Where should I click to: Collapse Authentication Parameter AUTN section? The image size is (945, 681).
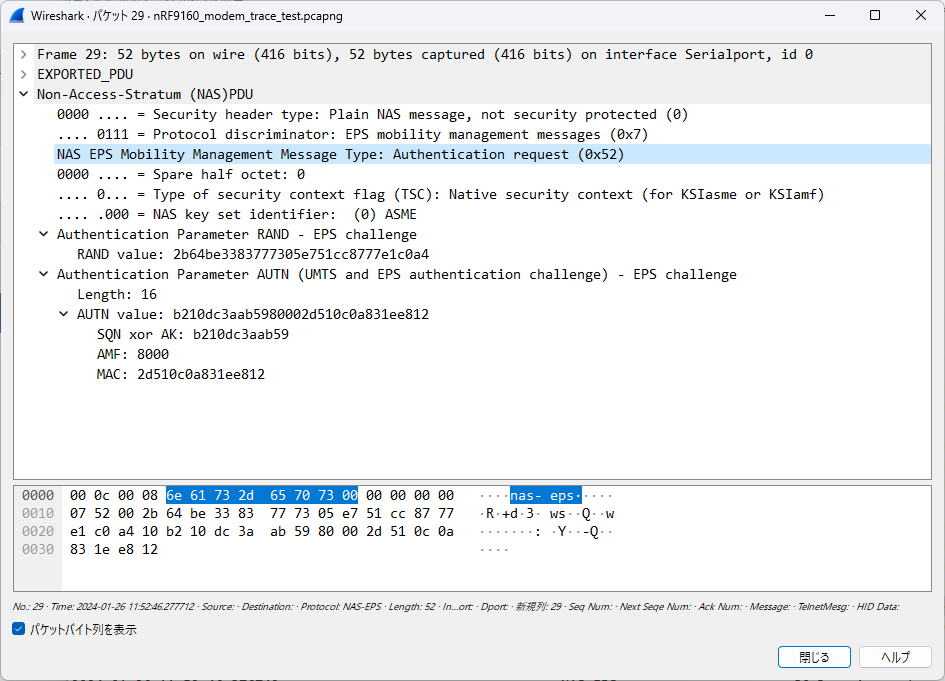click(43, 274)
